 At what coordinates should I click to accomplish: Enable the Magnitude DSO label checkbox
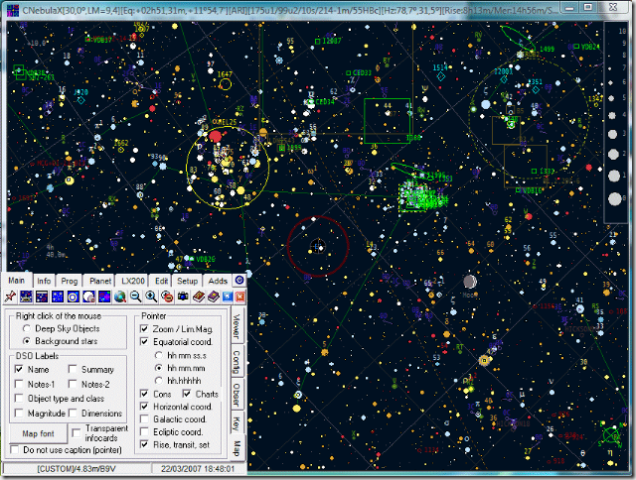(x=21, y=412)
